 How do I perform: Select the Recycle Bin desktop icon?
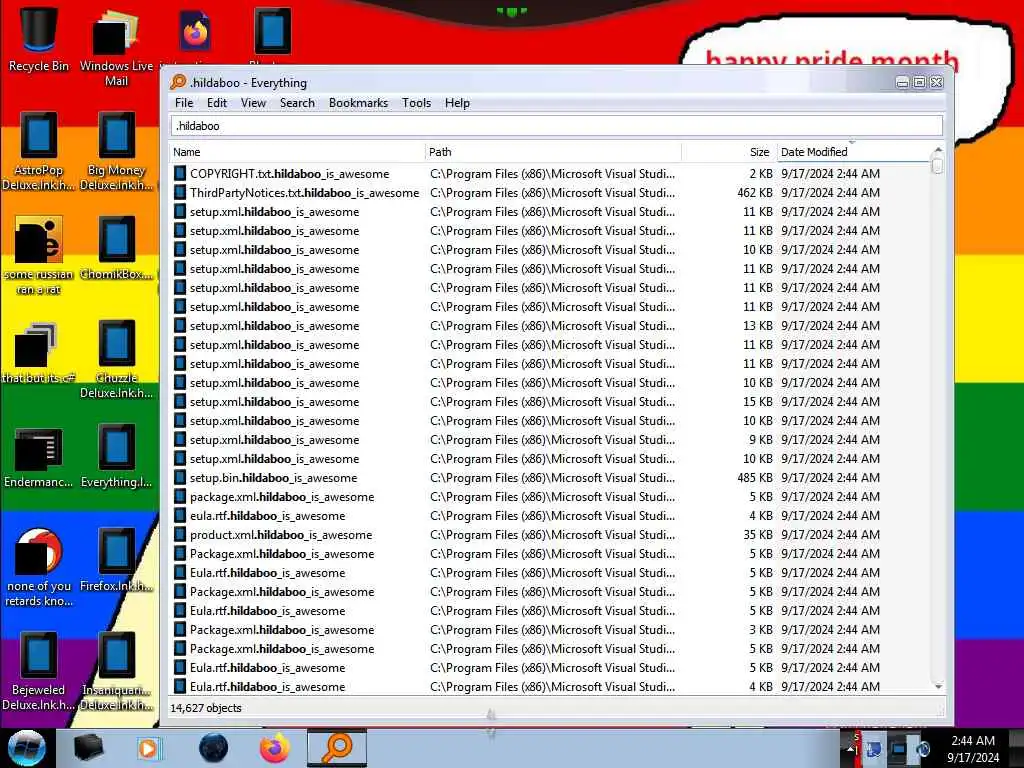point(38,39)
